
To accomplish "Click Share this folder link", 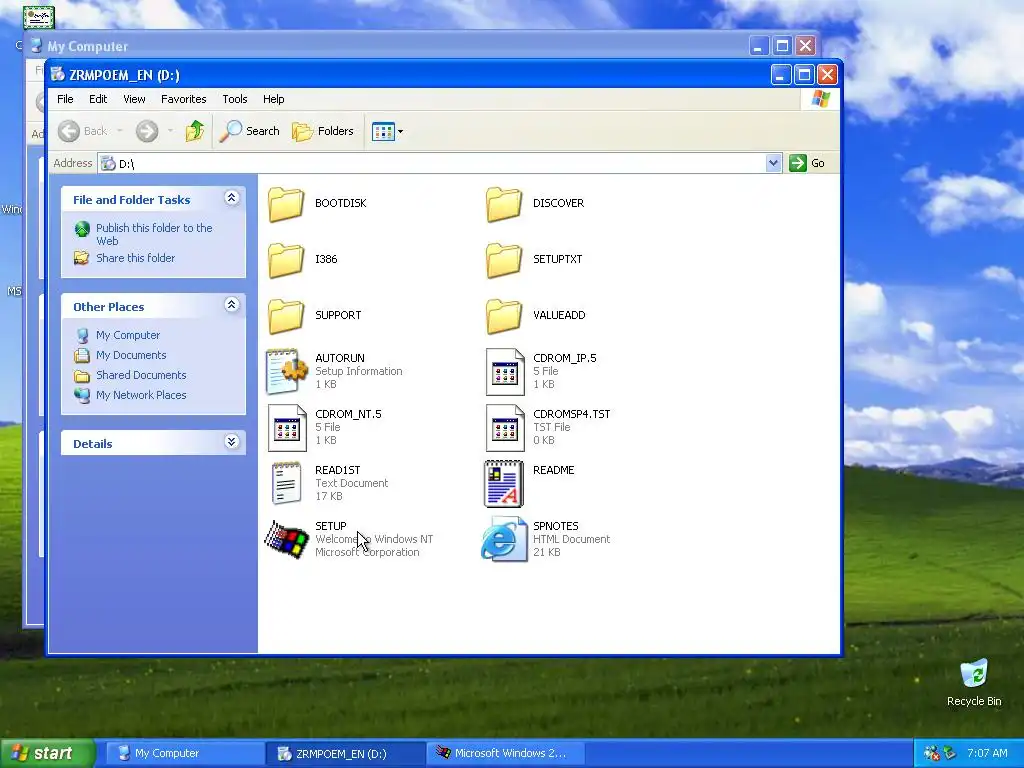I will (135, 258).
